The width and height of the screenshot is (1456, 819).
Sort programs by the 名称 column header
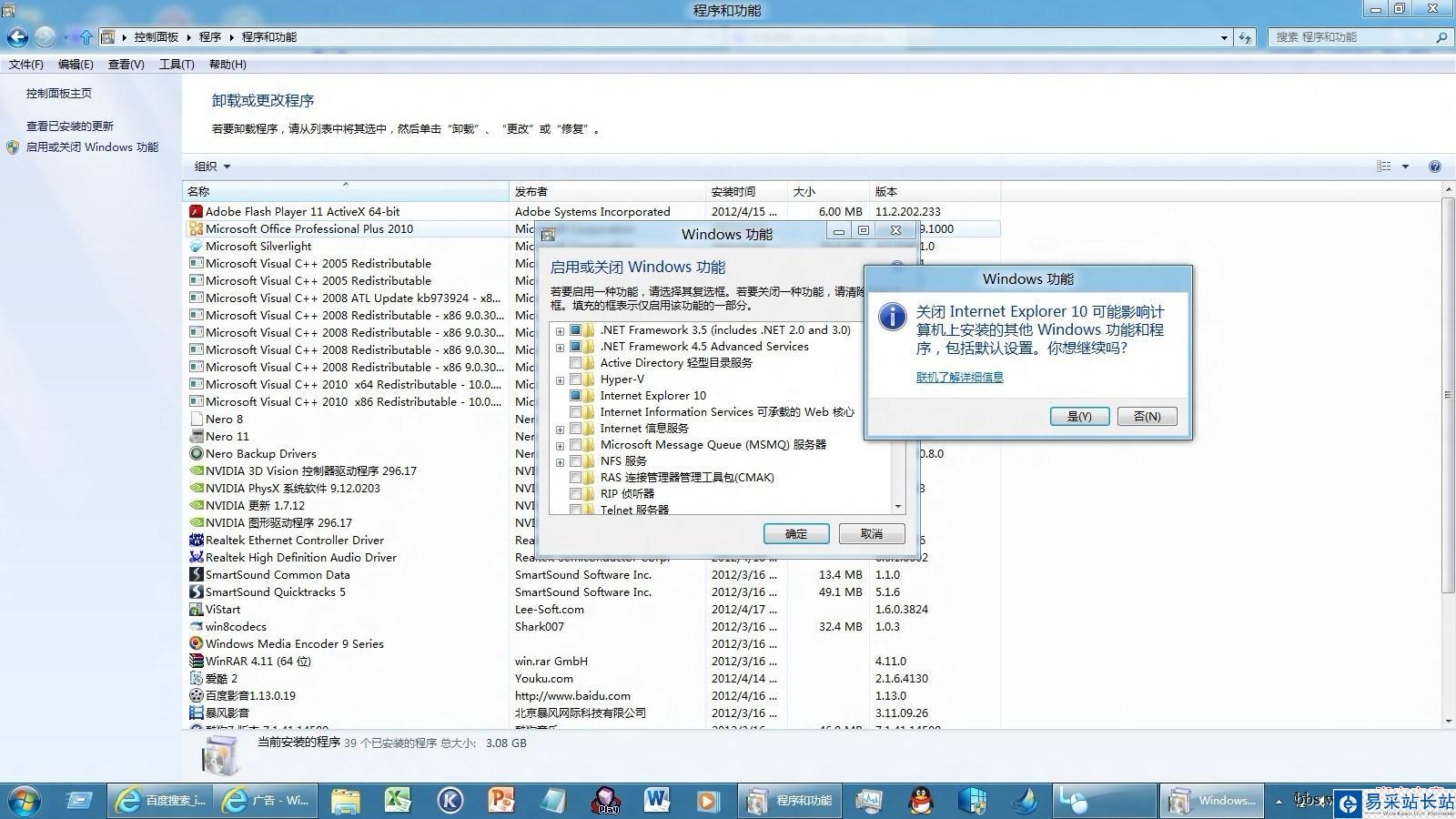pyautogui.click(x=346, y=191)
